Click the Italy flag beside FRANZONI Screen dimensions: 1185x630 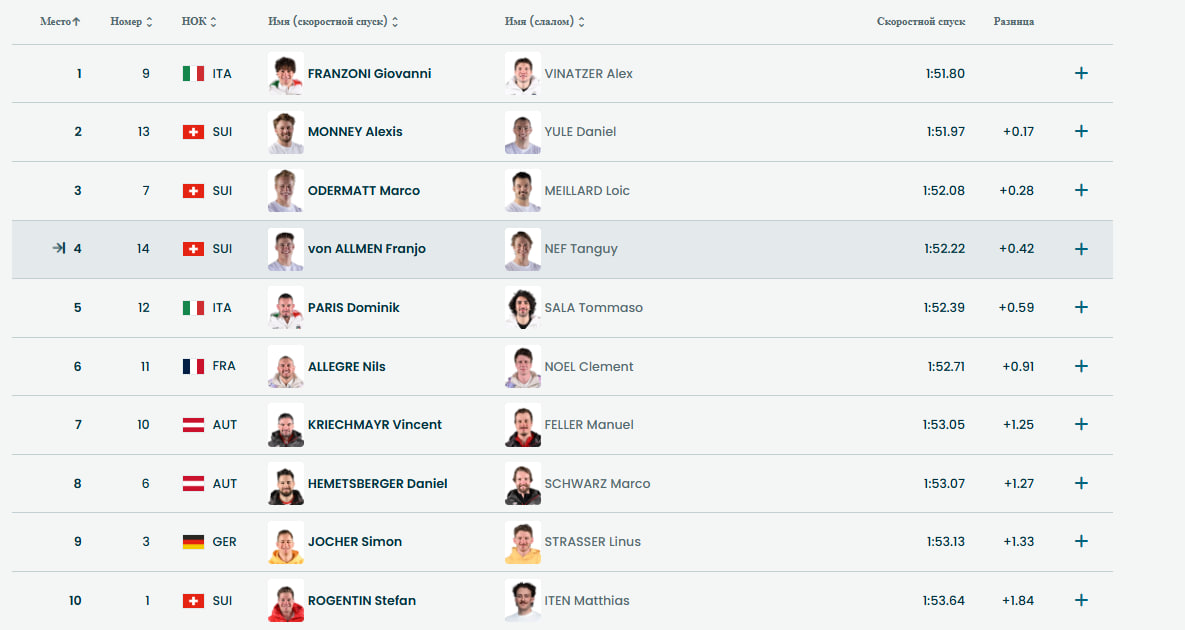coord(193,73)
